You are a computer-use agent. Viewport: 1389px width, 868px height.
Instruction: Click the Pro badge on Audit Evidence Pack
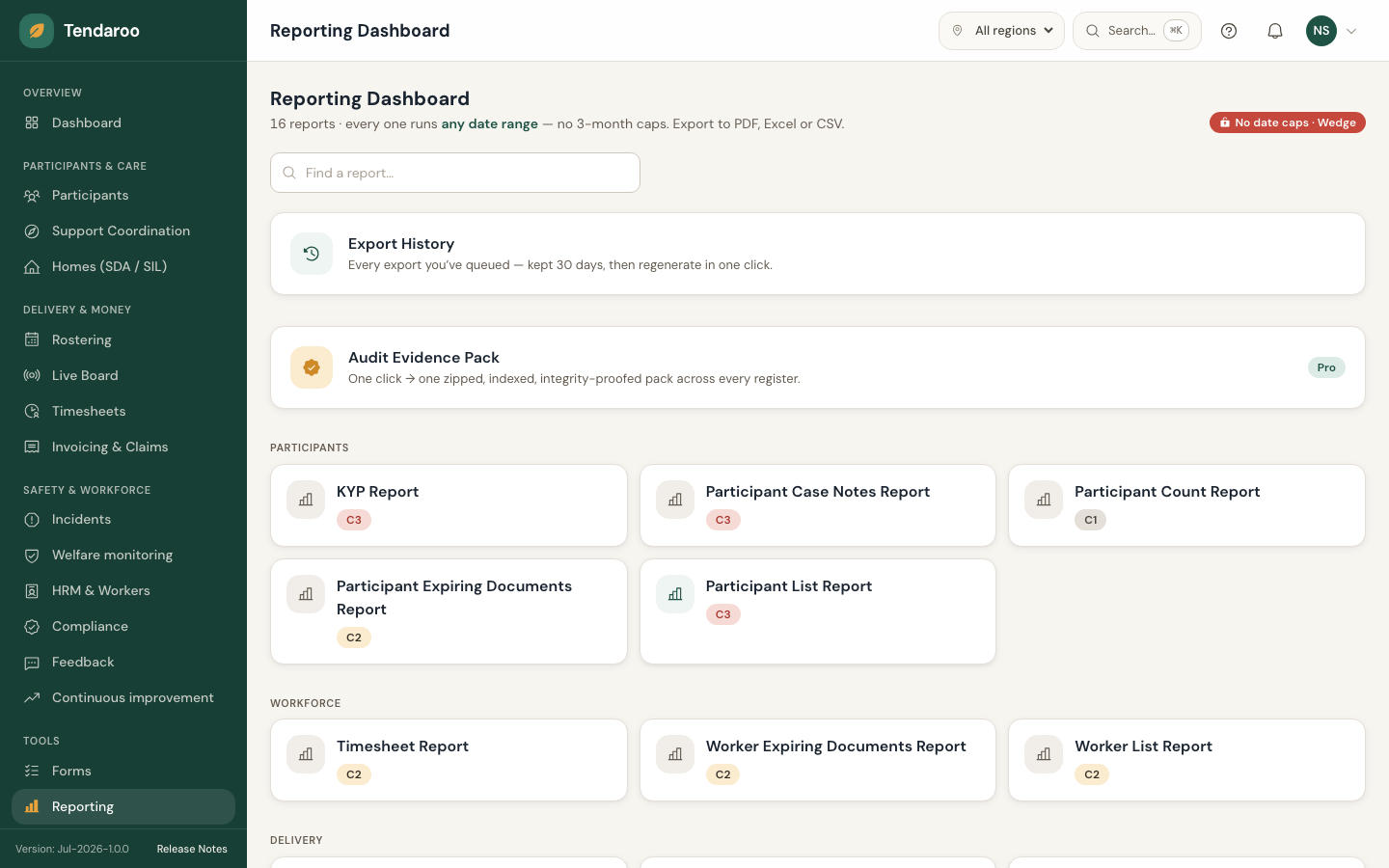pyautogui.click(x=1326, y=367)
